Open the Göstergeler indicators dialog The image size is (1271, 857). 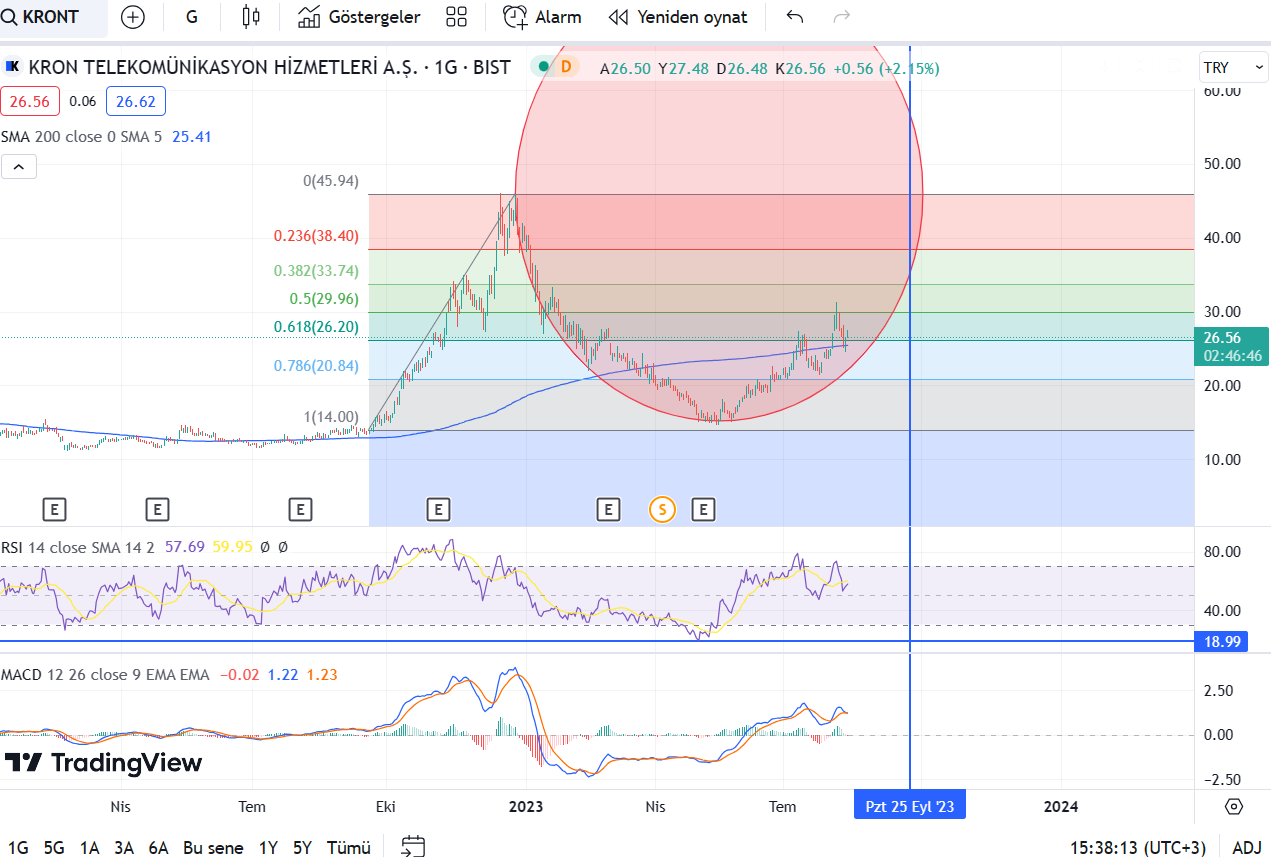pyautogui.click(x=359, y=17)
